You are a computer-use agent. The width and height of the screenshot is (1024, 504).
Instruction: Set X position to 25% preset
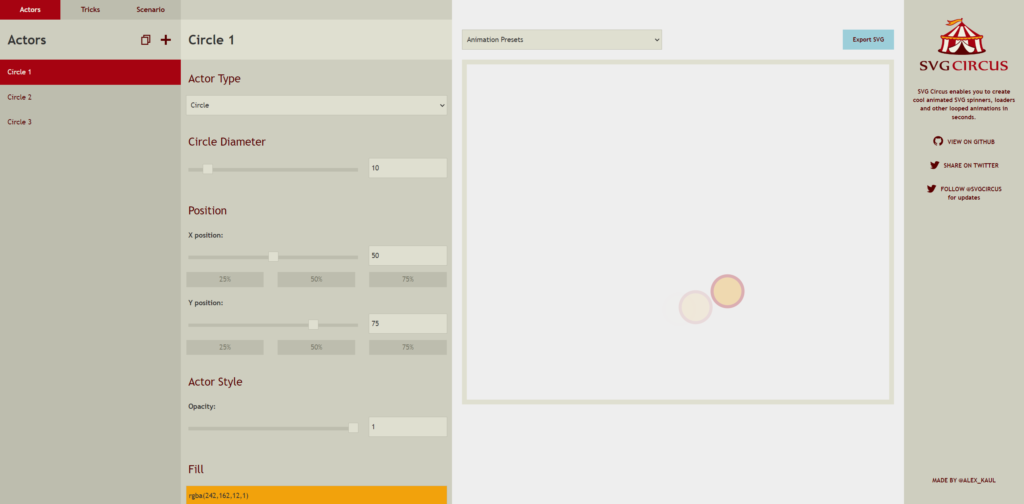(225, 279)
